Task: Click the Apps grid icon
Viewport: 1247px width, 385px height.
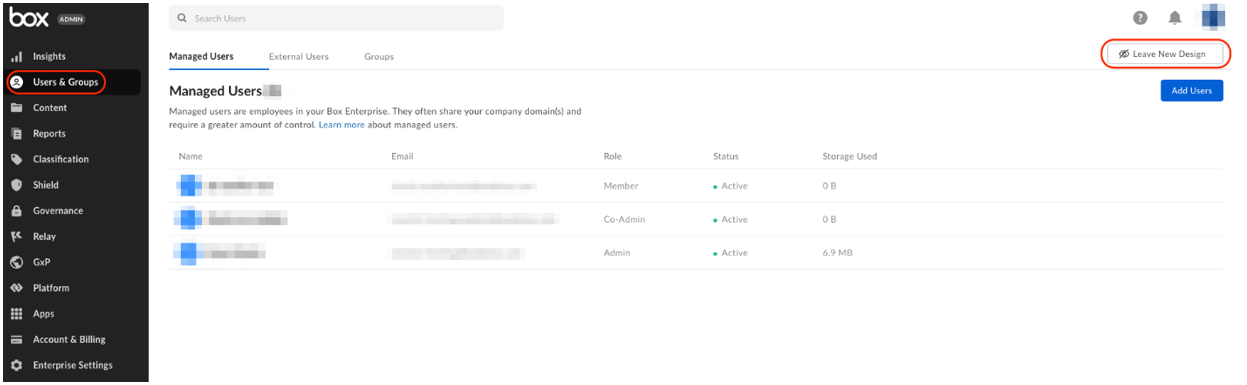Action: (16, 314)
